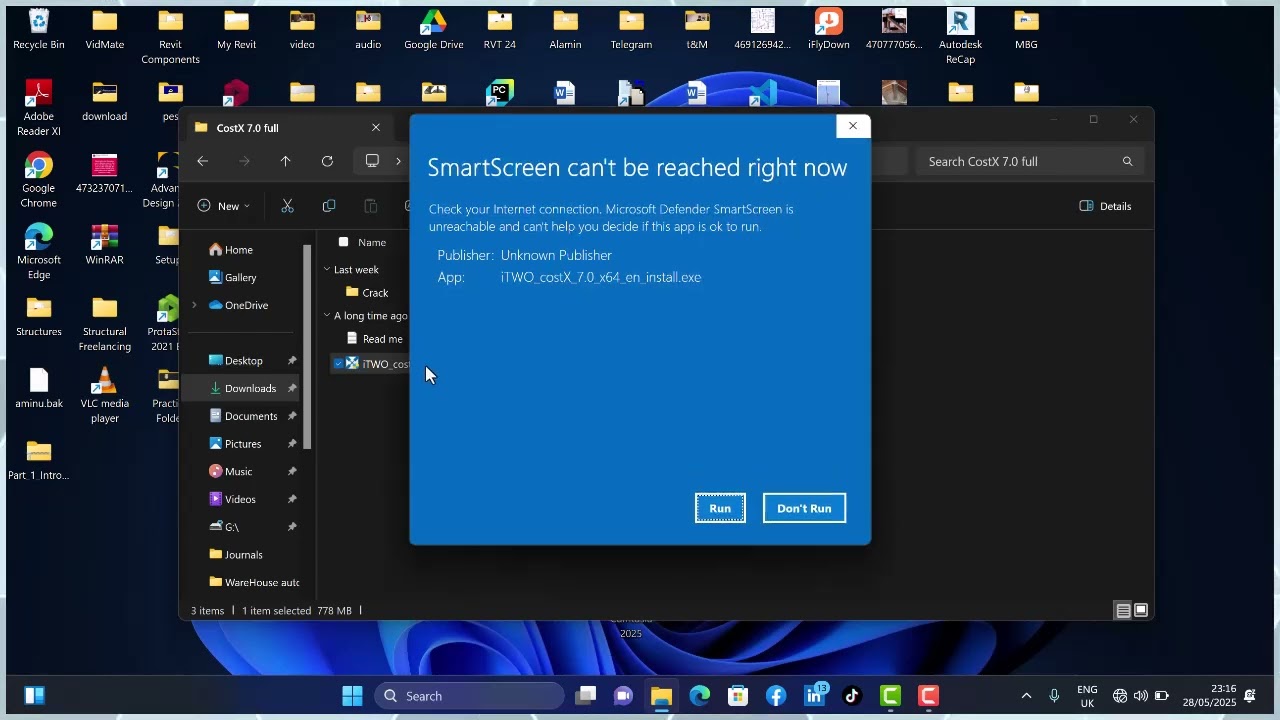Show hidden system tray icons

(1026, 696)
